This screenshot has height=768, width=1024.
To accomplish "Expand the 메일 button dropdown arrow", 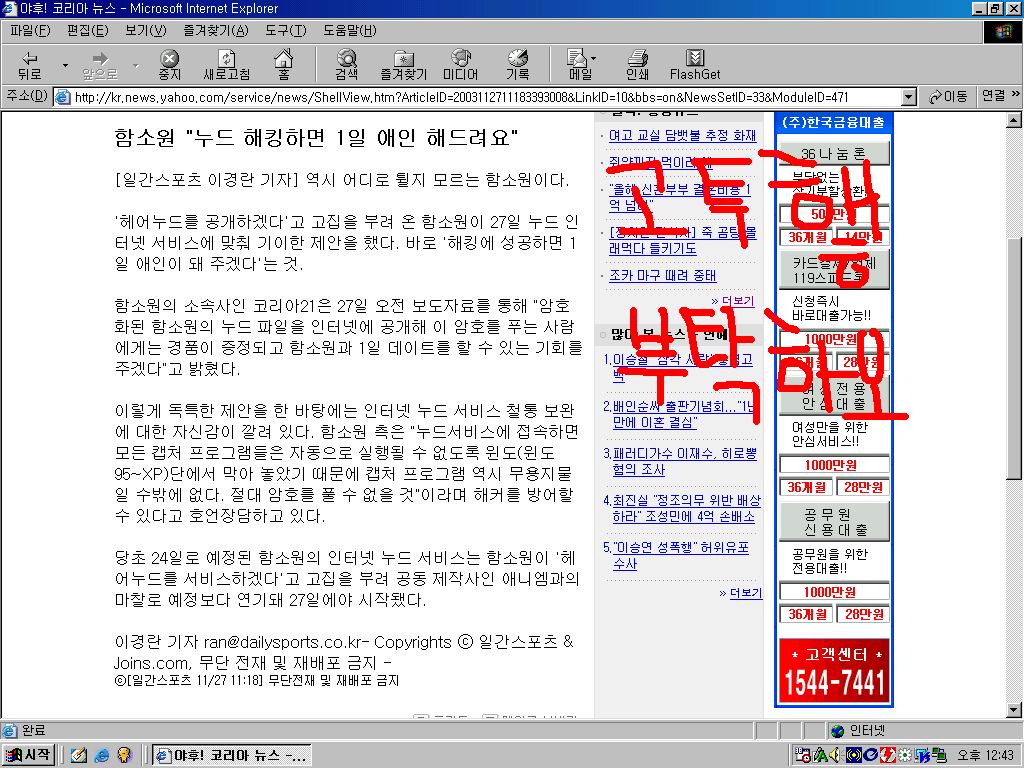I will click(x=593, y=58).
